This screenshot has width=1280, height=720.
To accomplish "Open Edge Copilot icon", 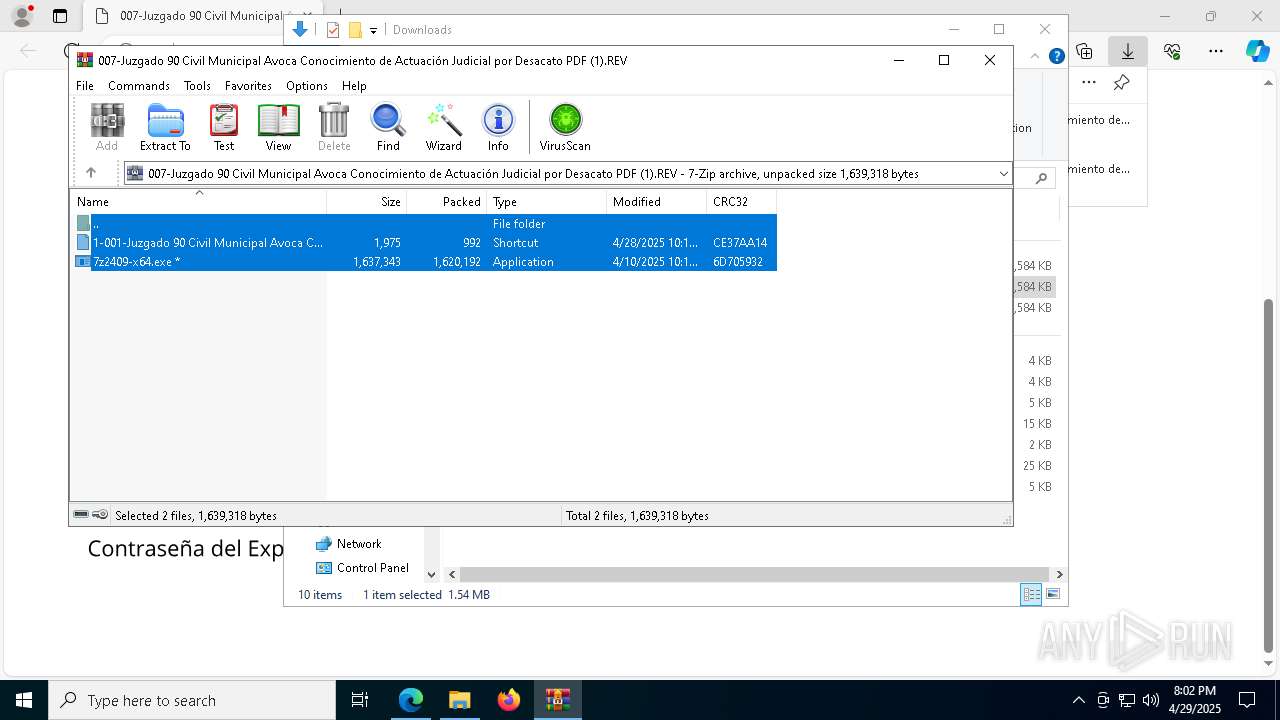I will pyautogui.click(x=1257, y=50).
